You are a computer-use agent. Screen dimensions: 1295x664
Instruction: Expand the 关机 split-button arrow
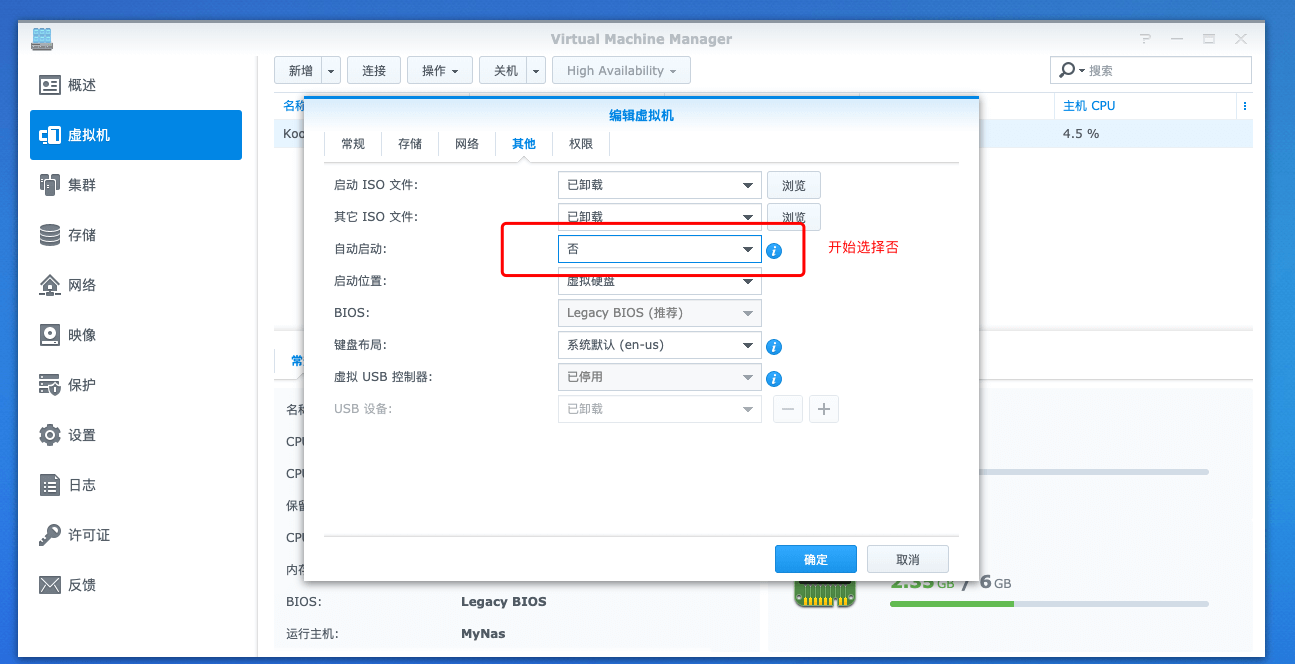click(536, 70)
